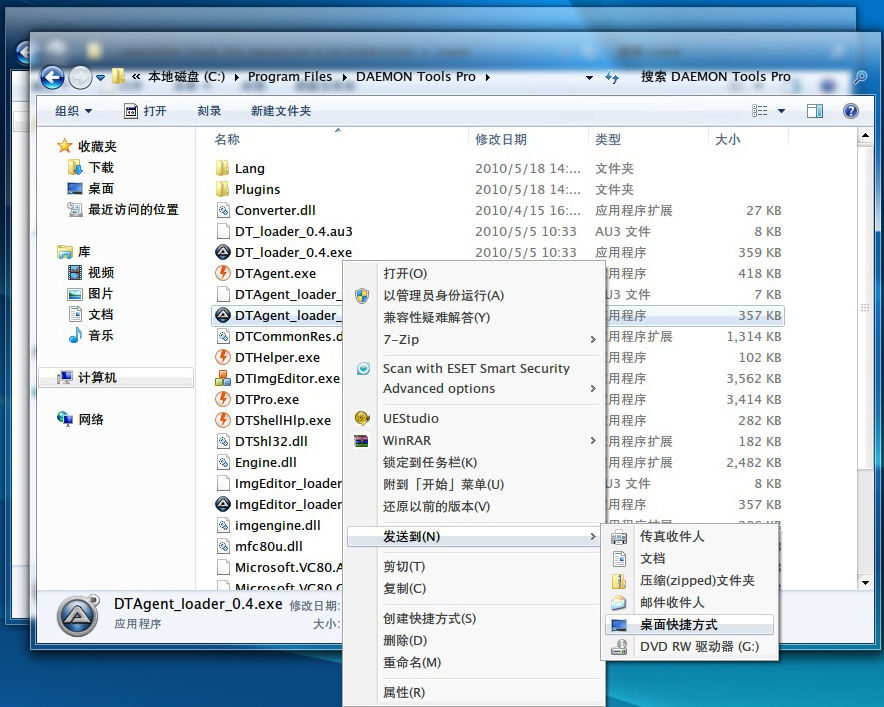This screenshot has height=707, width=884.
Task: Sort by the 大小 column header
Action: (x=727, y=139)
